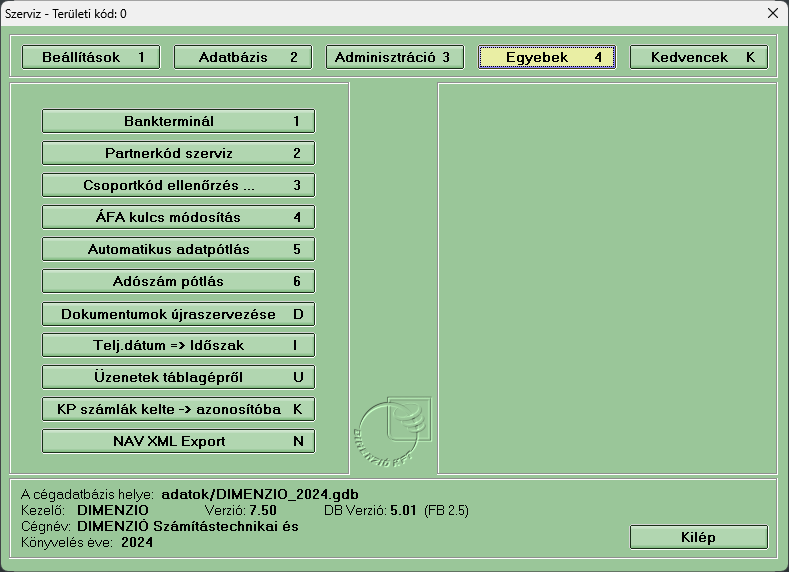The height and width of the screenshot is (572, 789).
Task: Click the Kilép button
Action: tap(699, 537)
